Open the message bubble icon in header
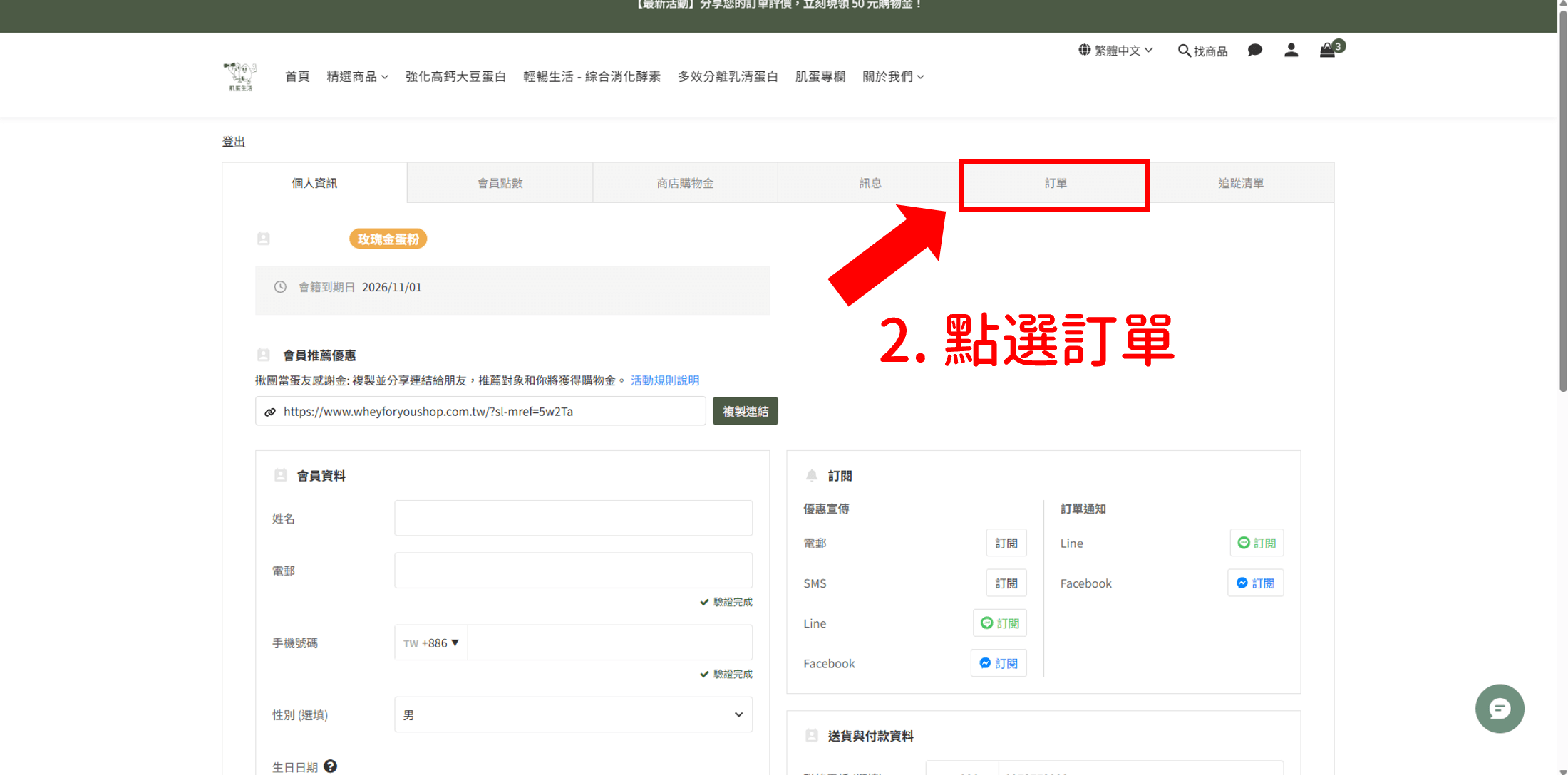The image size is (1568, 775). point(1255,51)
